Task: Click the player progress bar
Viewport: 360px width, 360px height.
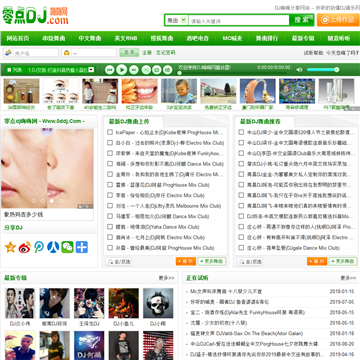Action: [x=233, y=73]
